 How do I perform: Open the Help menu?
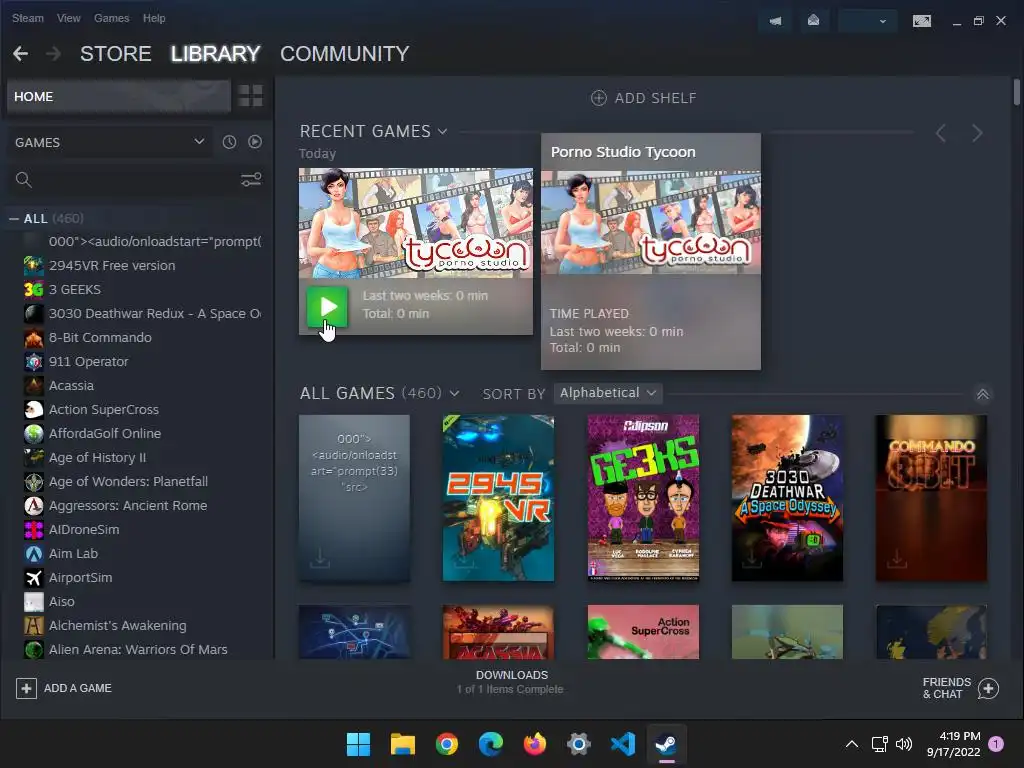154,18
